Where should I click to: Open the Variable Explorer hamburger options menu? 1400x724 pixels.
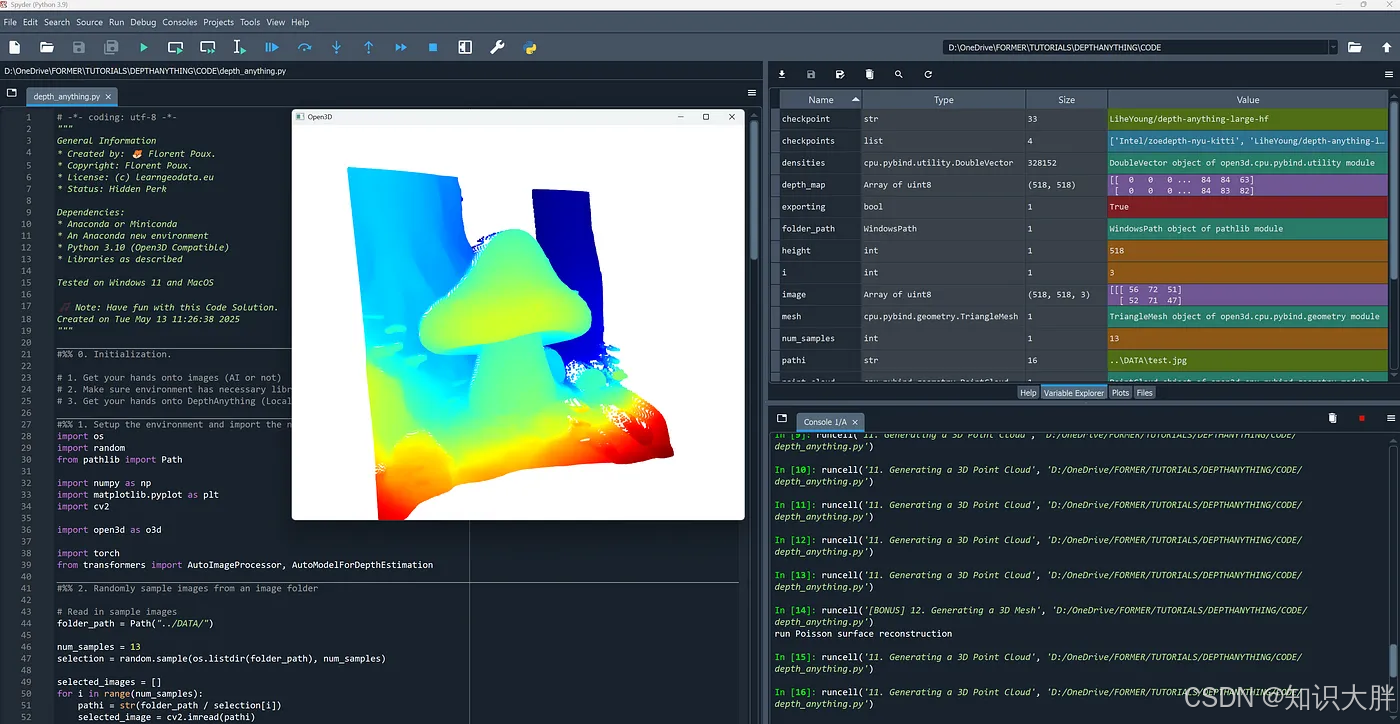pyautogui.click(x=1388, y=74)
